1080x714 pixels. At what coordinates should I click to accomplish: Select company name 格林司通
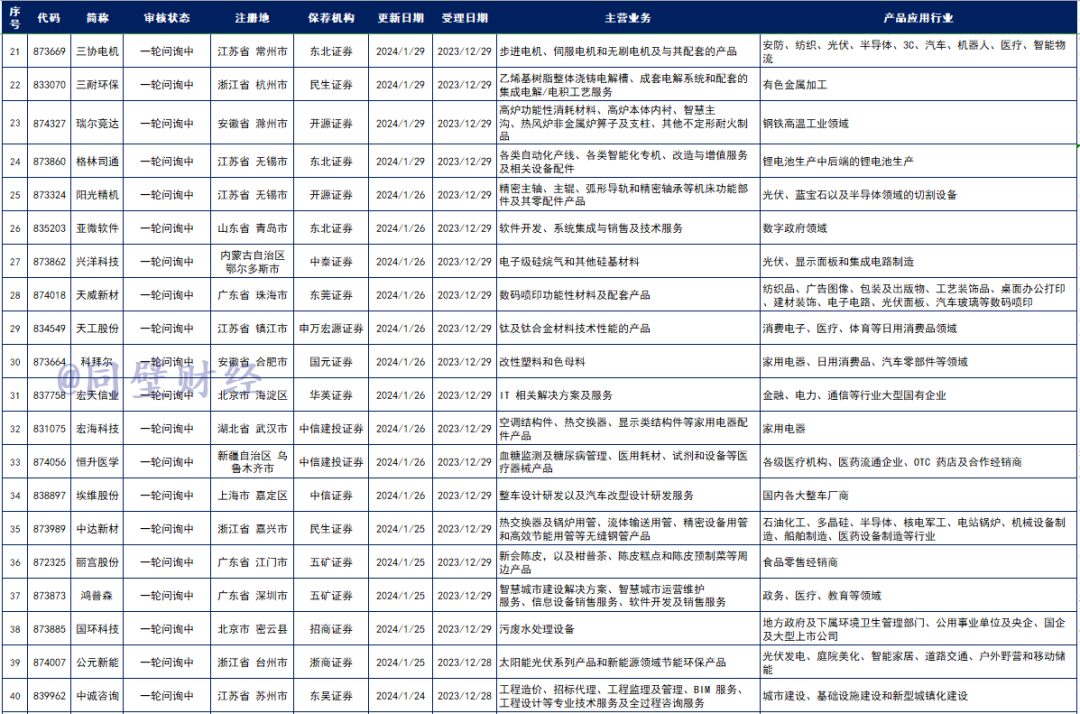point(97,162)
